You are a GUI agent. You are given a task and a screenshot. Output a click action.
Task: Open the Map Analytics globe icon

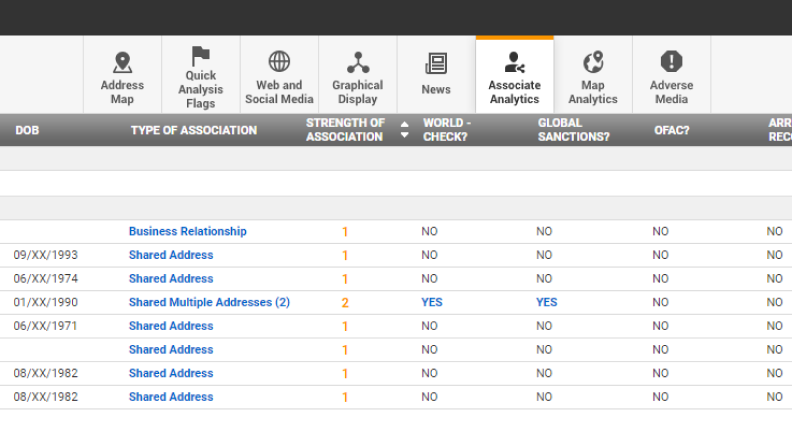[x=593, y=62]
